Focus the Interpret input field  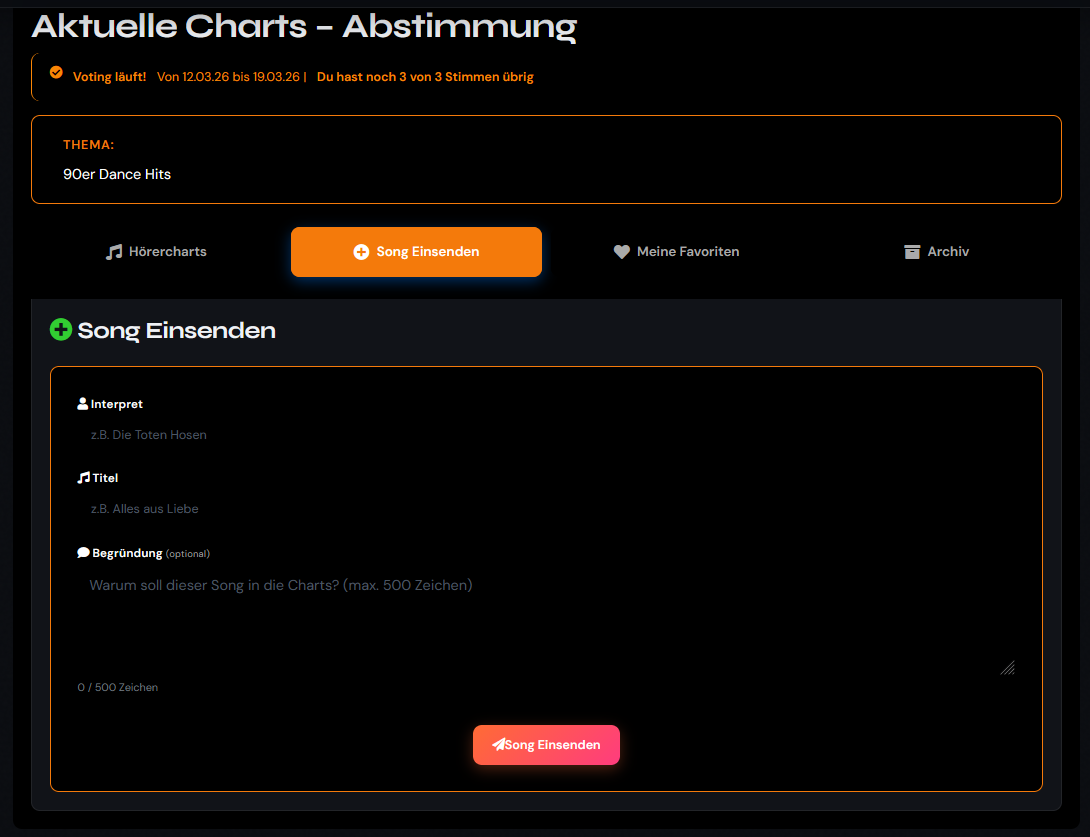coord(545,435)
